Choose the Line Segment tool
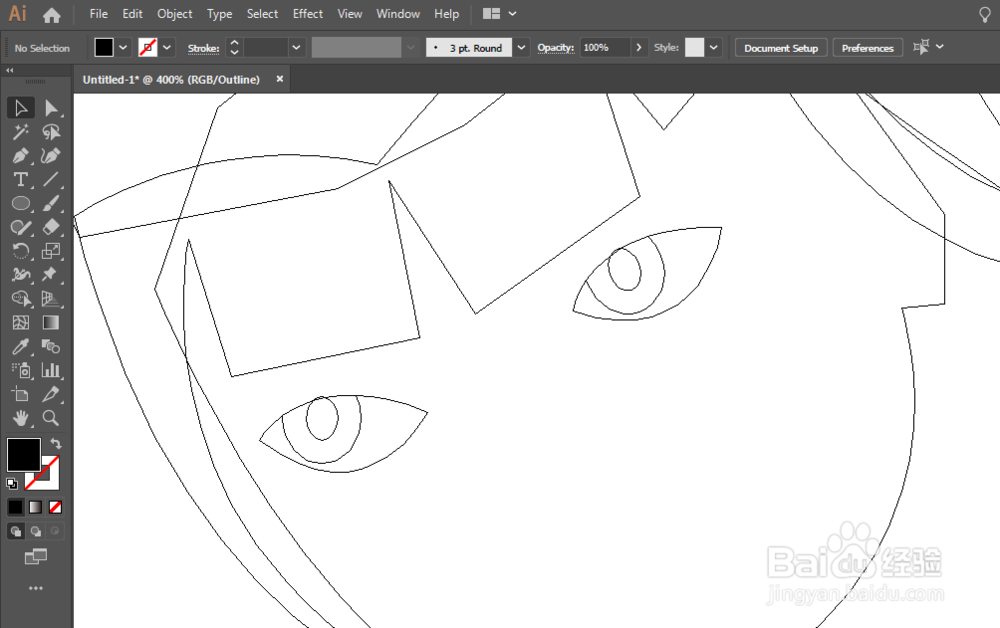1000x628 pixels. point(51,180)
